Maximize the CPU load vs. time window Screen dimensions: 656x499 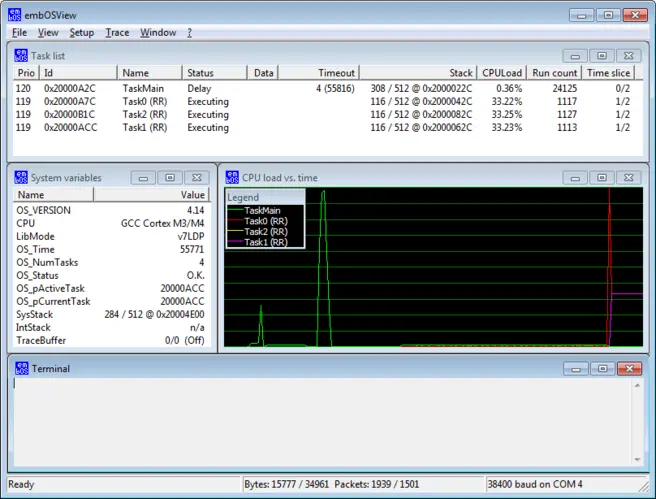(x=601, y=177)
